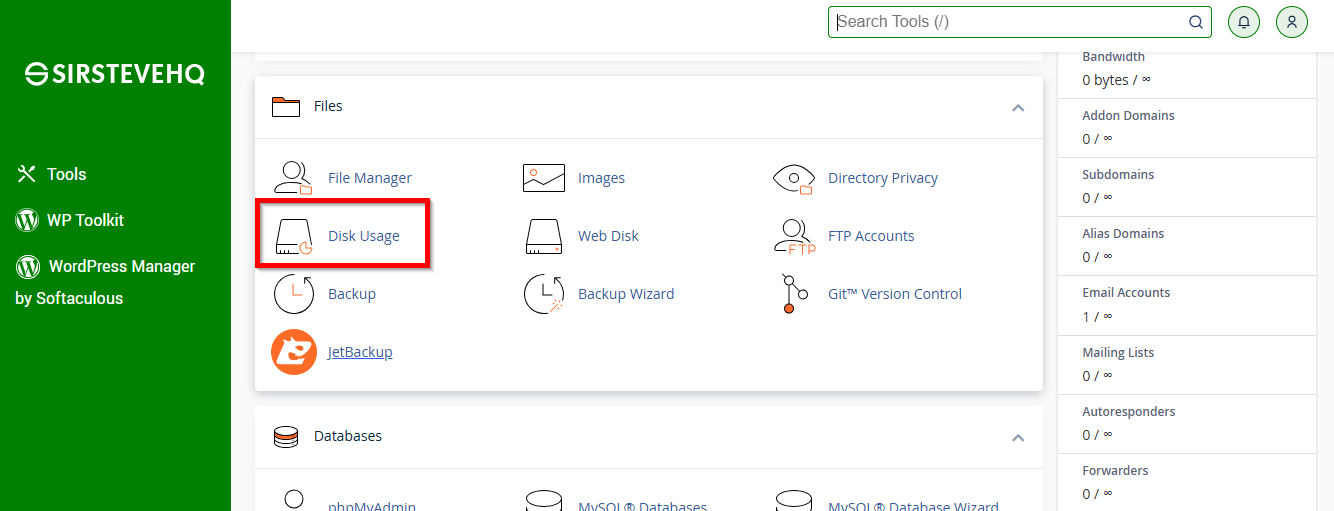The width and height of the screenshot is (1334, 511).
Task: Click the Alias Domains statistic label
Action: pos(1123,234)
